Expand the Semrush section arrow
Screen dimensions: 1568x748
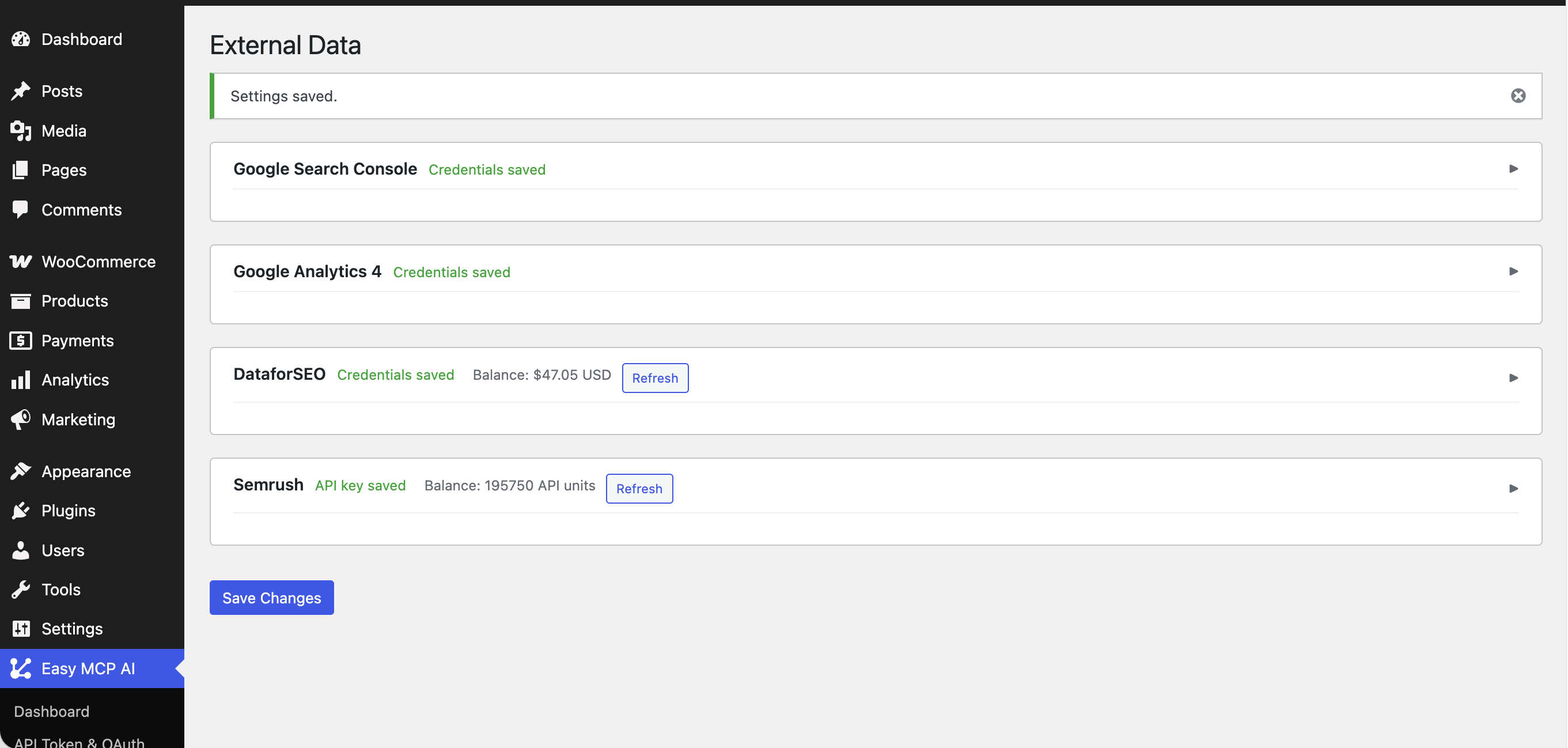point(1513,489)
